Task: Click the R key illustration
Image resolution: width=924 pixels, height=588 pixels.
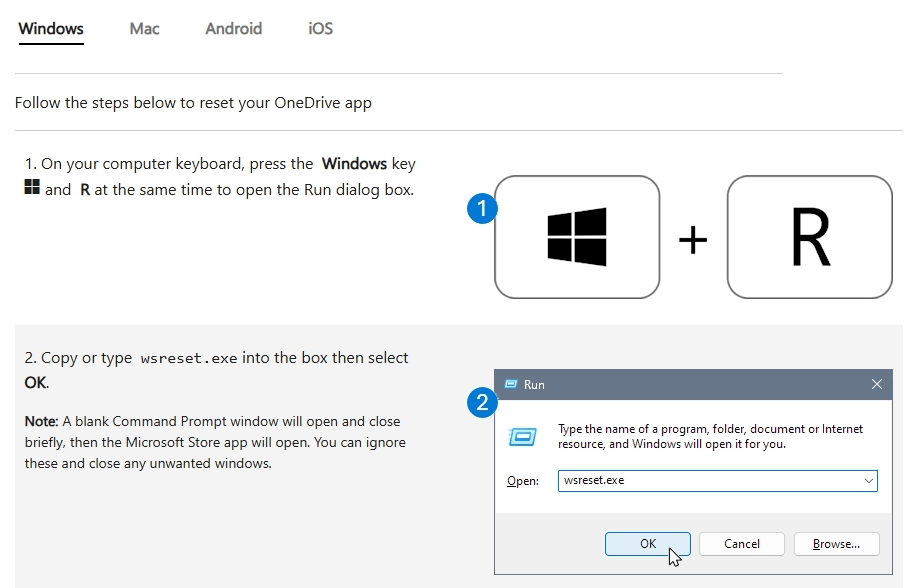Action: tap(810, 237)
